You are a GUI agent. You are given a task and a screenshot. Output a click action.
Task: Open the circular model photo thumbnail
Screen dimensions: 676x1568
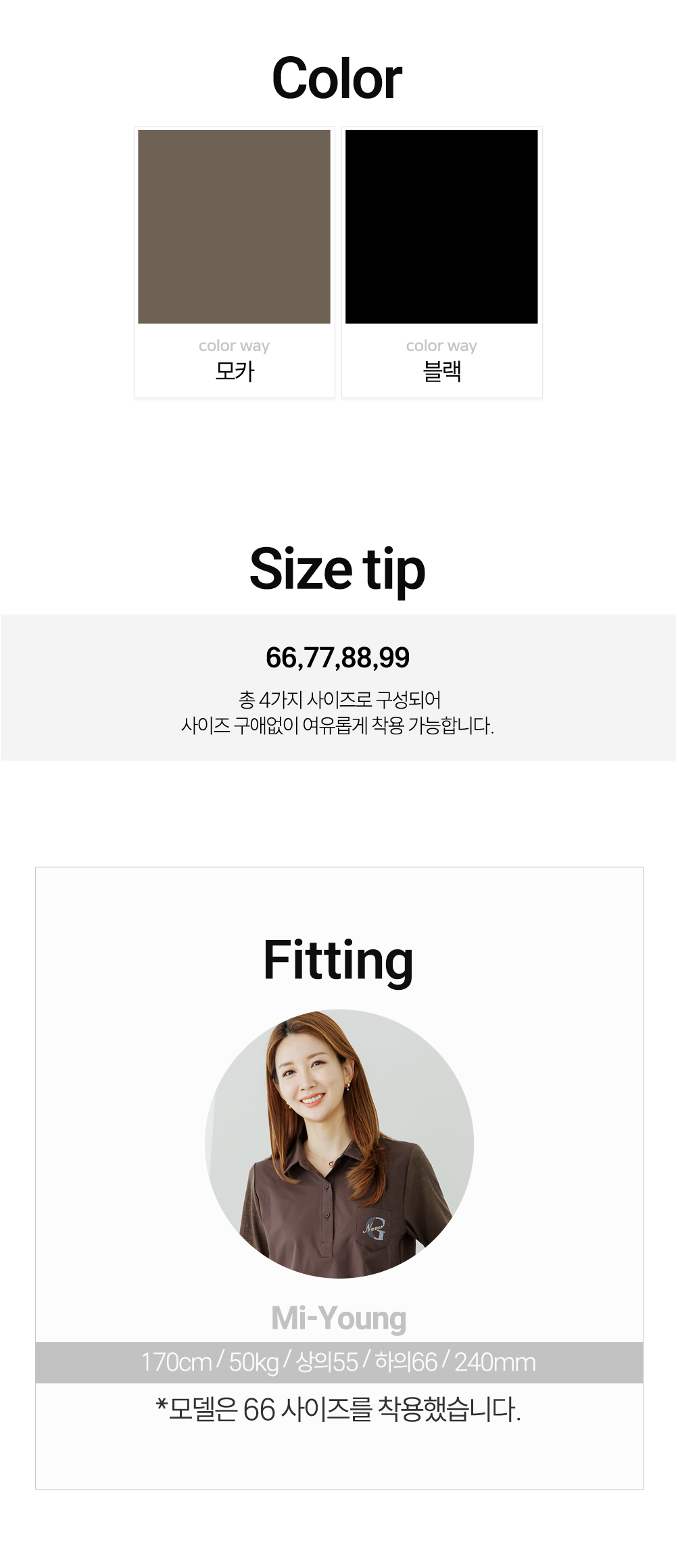339,1143
